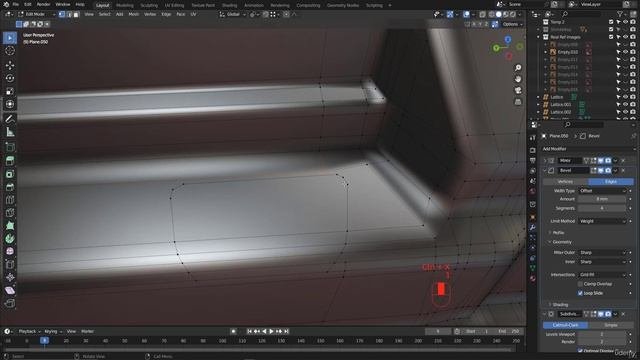Select the Extrude Region tool

[x=10, y=161]
